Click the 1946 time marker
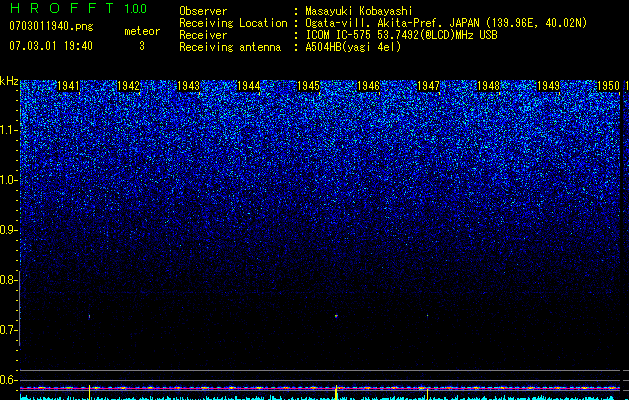This screenshot has width=629, height=400. tap(369, 86)
